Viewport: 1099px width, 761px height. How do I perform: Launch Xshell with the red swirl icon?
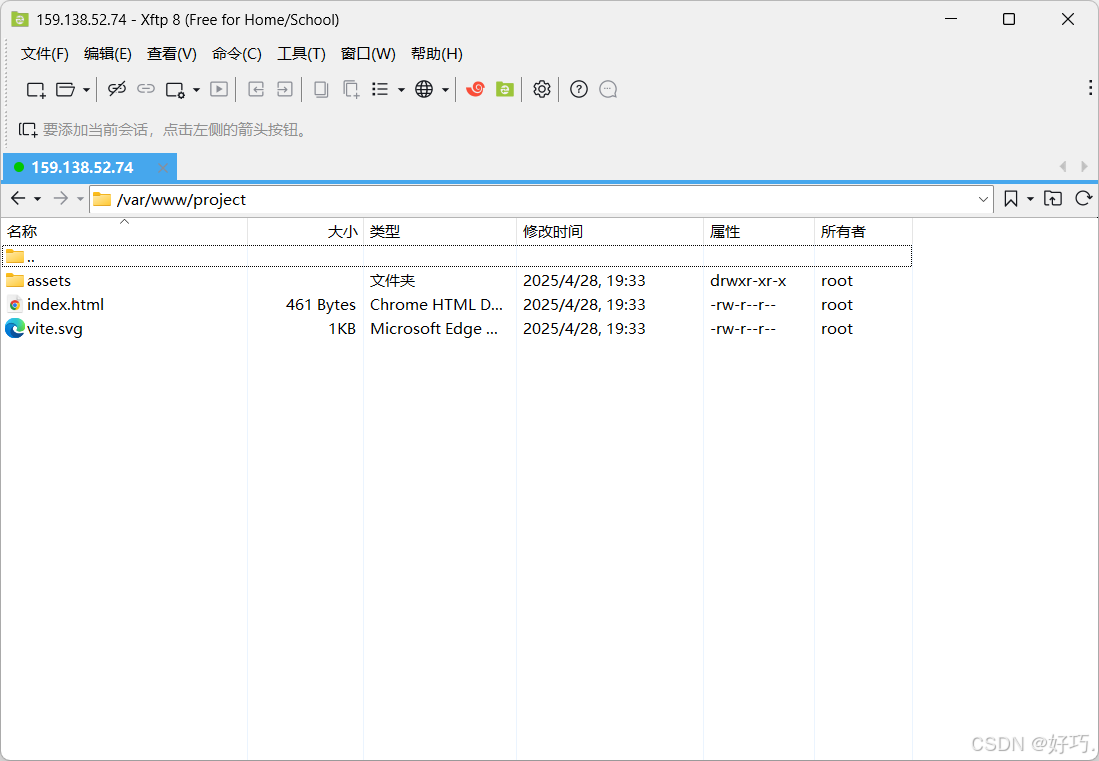click(x=475, y=89)
